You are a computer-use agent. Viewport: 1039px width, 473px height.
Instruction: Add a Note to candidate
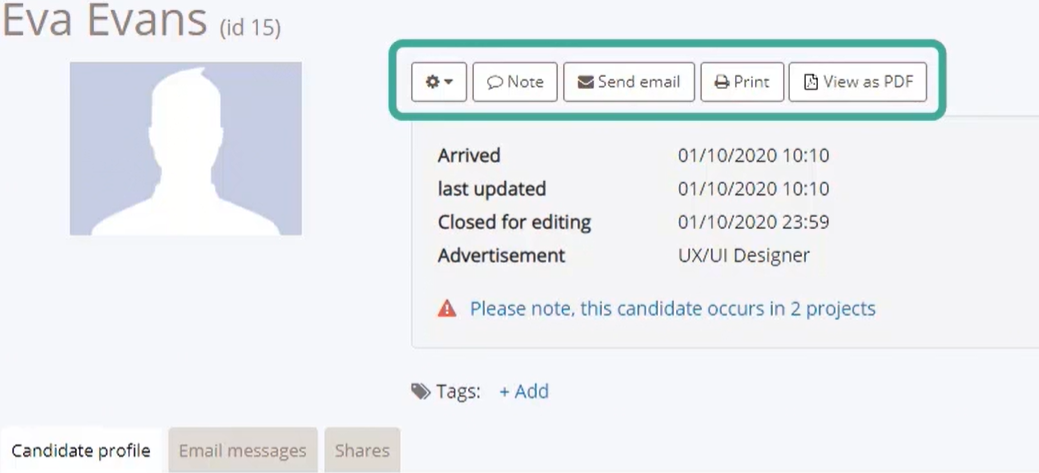(515, 82)
